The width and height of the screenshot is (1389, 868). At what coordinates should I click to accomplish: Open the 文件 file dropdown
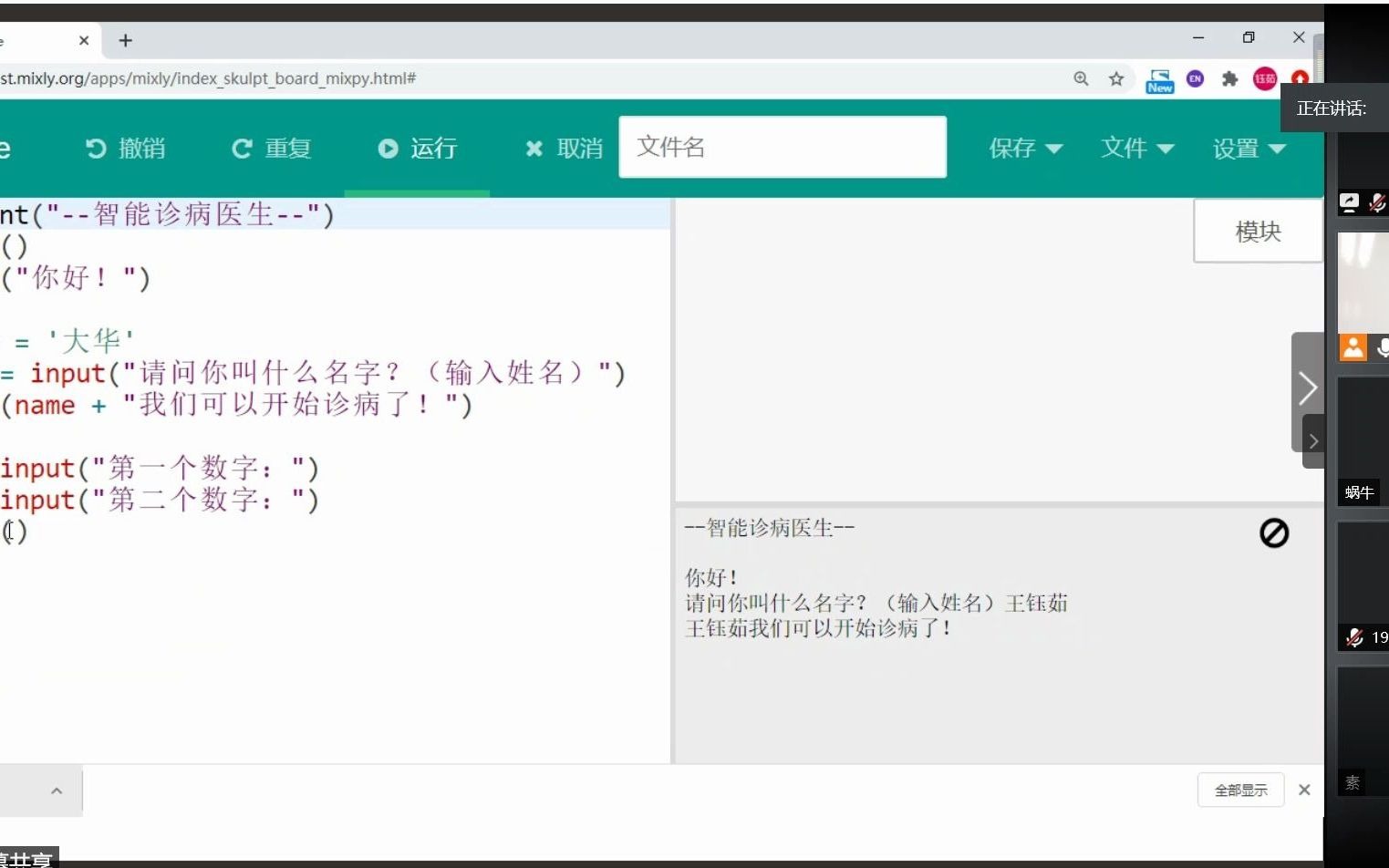[1137, 148]
